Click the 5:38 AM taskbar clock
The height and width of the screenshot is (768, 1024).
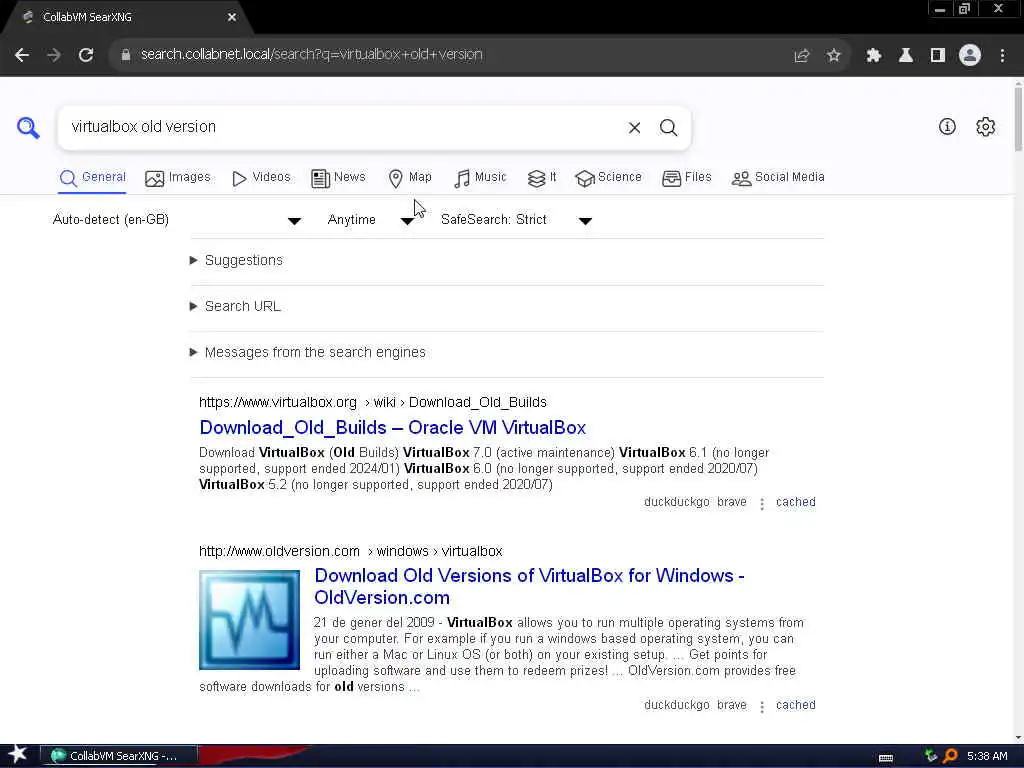click(x=987, y=756)
